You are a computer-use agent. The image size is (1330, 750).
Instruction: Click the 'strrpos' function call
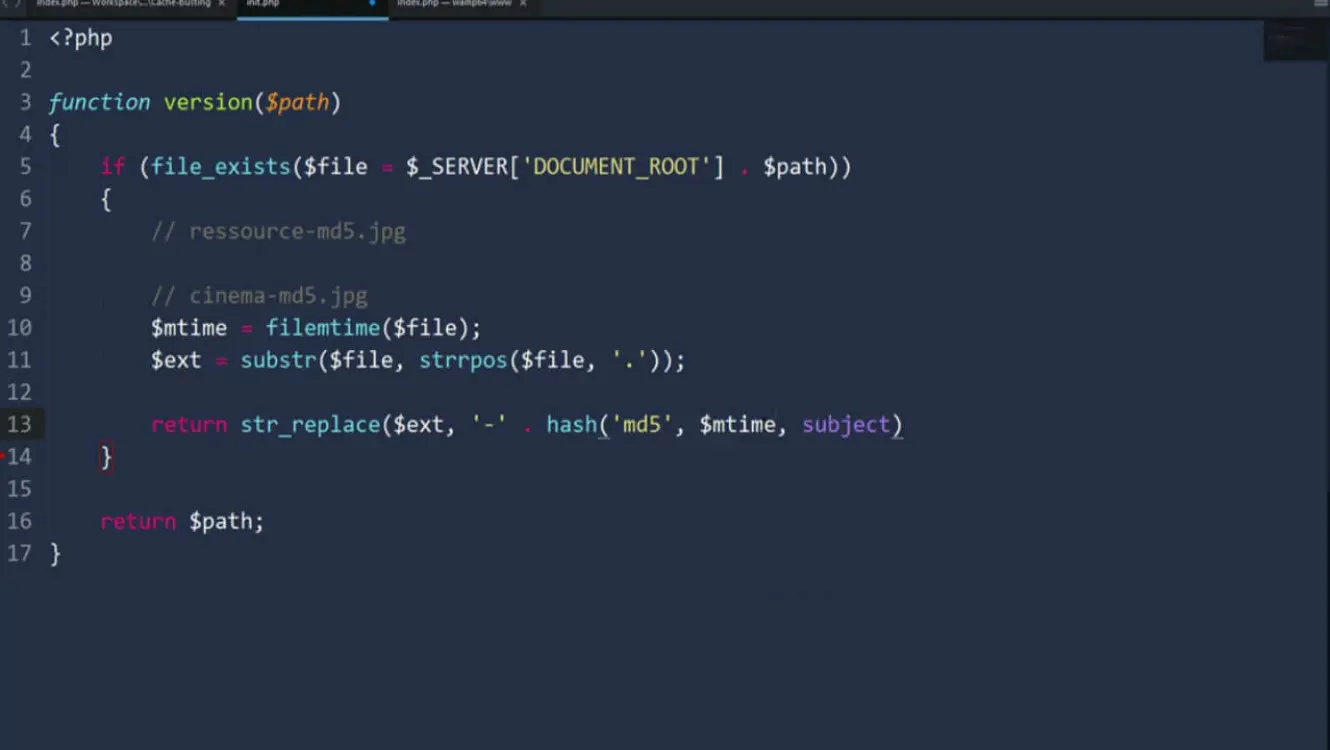[463, 360]
